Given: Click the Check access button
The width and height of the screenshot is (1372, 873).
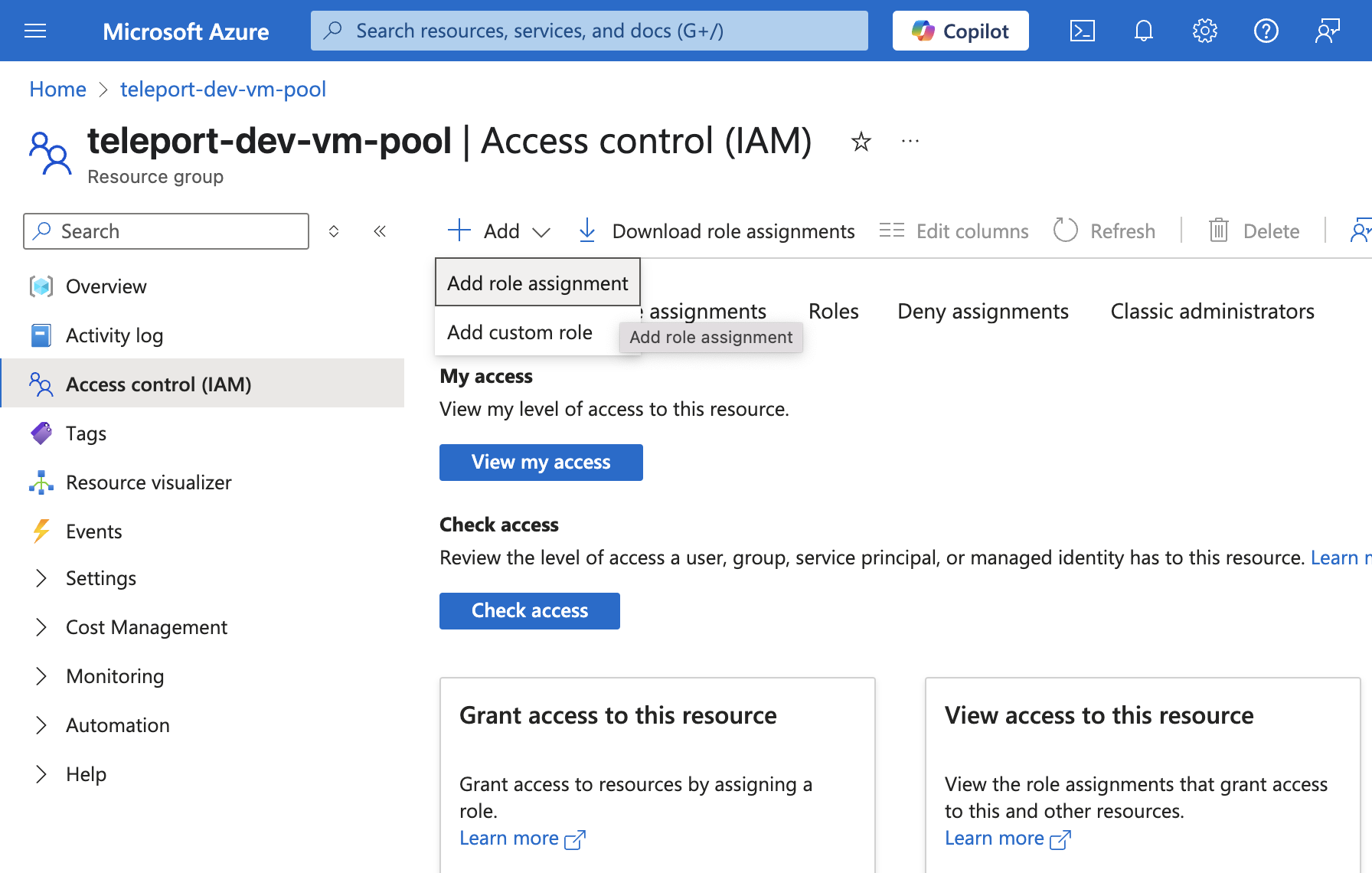Looking at the screenshot, I should 529,610.
